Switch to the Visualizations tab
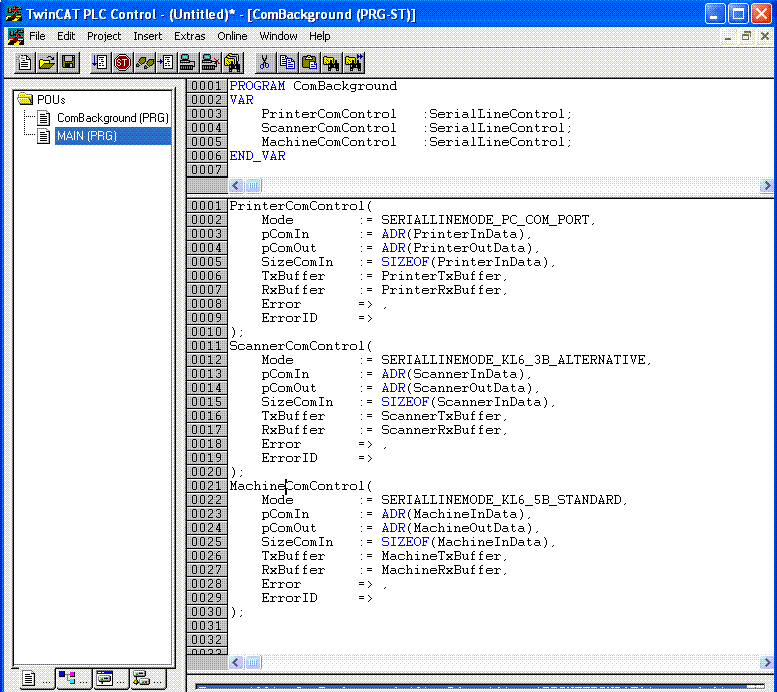The height and width of the screenshot is (692, 777). [x=111, y=679]
